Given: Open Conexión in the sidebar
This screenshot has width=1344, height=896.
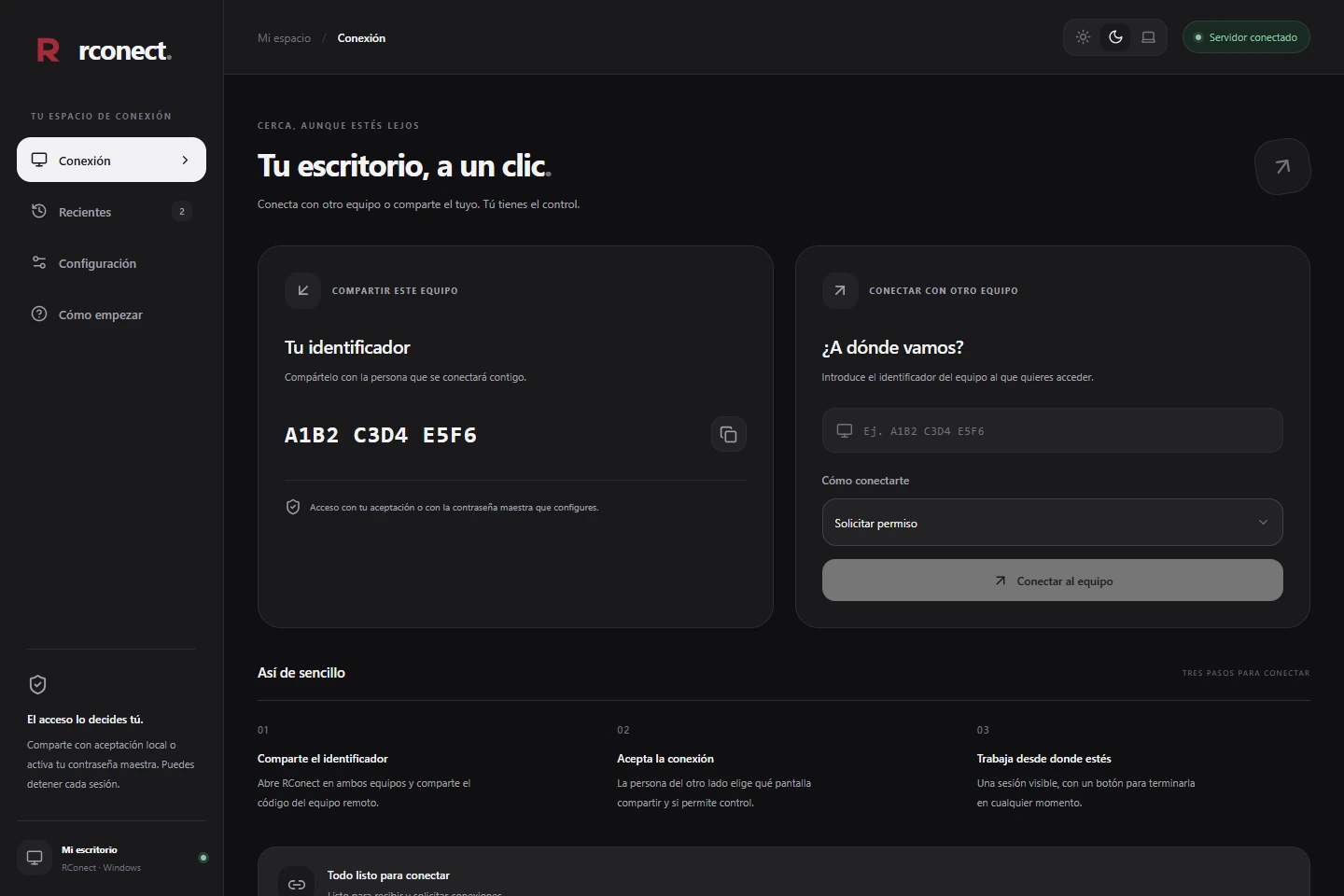Looking at the screenshot, I should tap(111, 161).
